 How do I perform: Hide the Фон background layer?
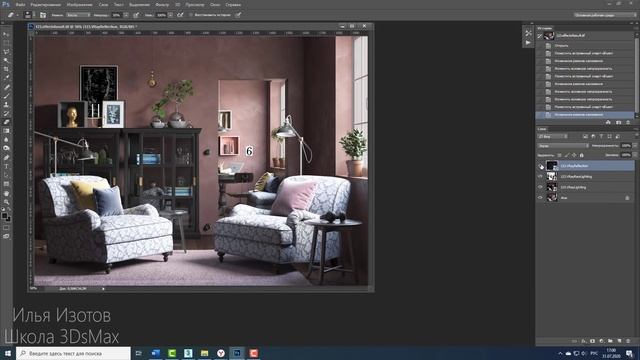point(541,198)
